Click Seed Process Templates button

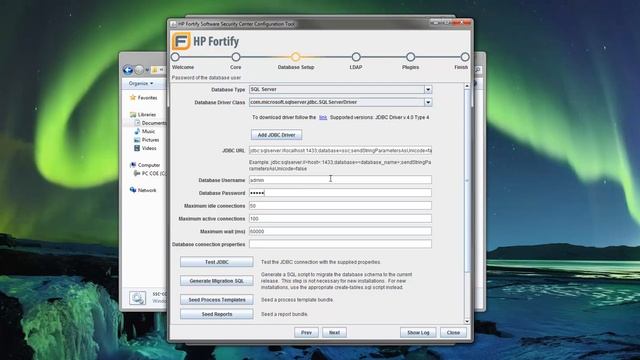(x=217, y=300)
